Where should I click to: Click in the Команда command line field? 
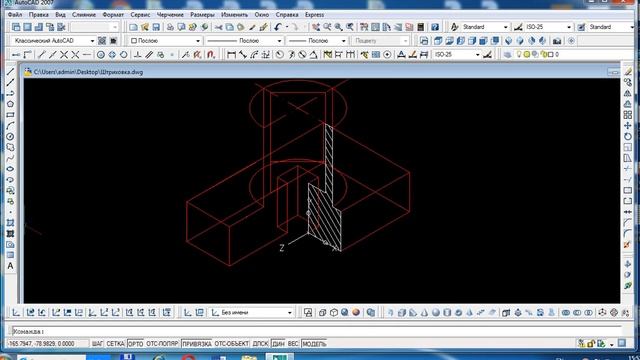[x=316, y=331]
